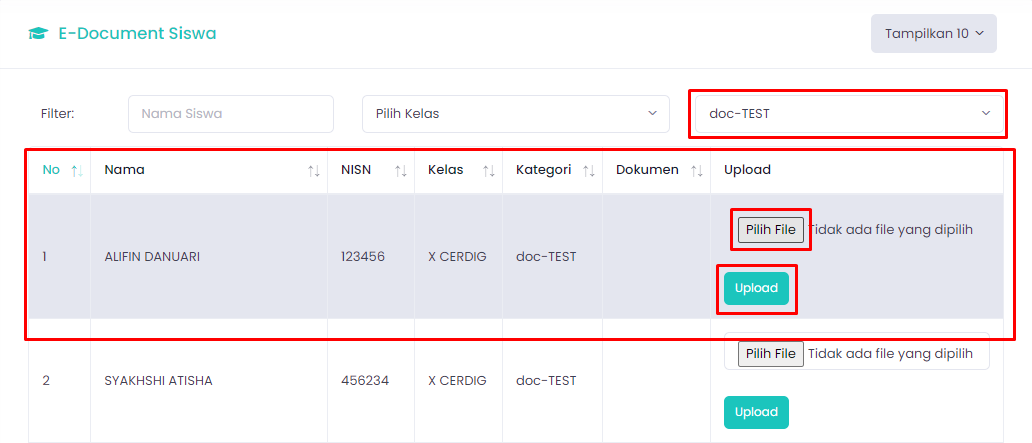Expand the Pilih Kelas dropdown
The width and height of the screenshot is (1032, 443).
515,114
